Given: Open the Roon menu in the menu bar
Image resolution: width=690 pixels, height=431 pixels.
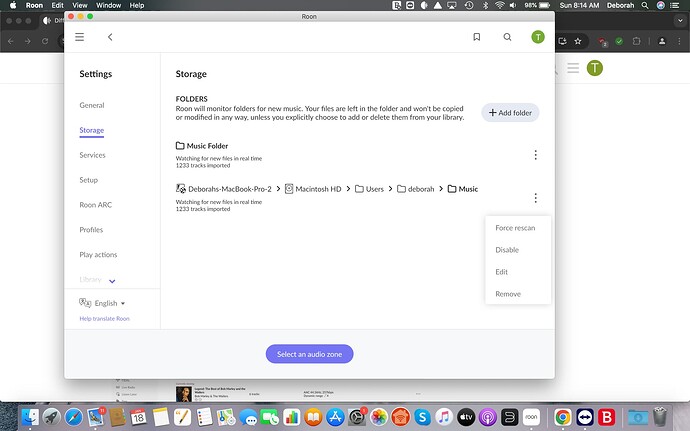Looking at the screenshot, I should [34, 5].
